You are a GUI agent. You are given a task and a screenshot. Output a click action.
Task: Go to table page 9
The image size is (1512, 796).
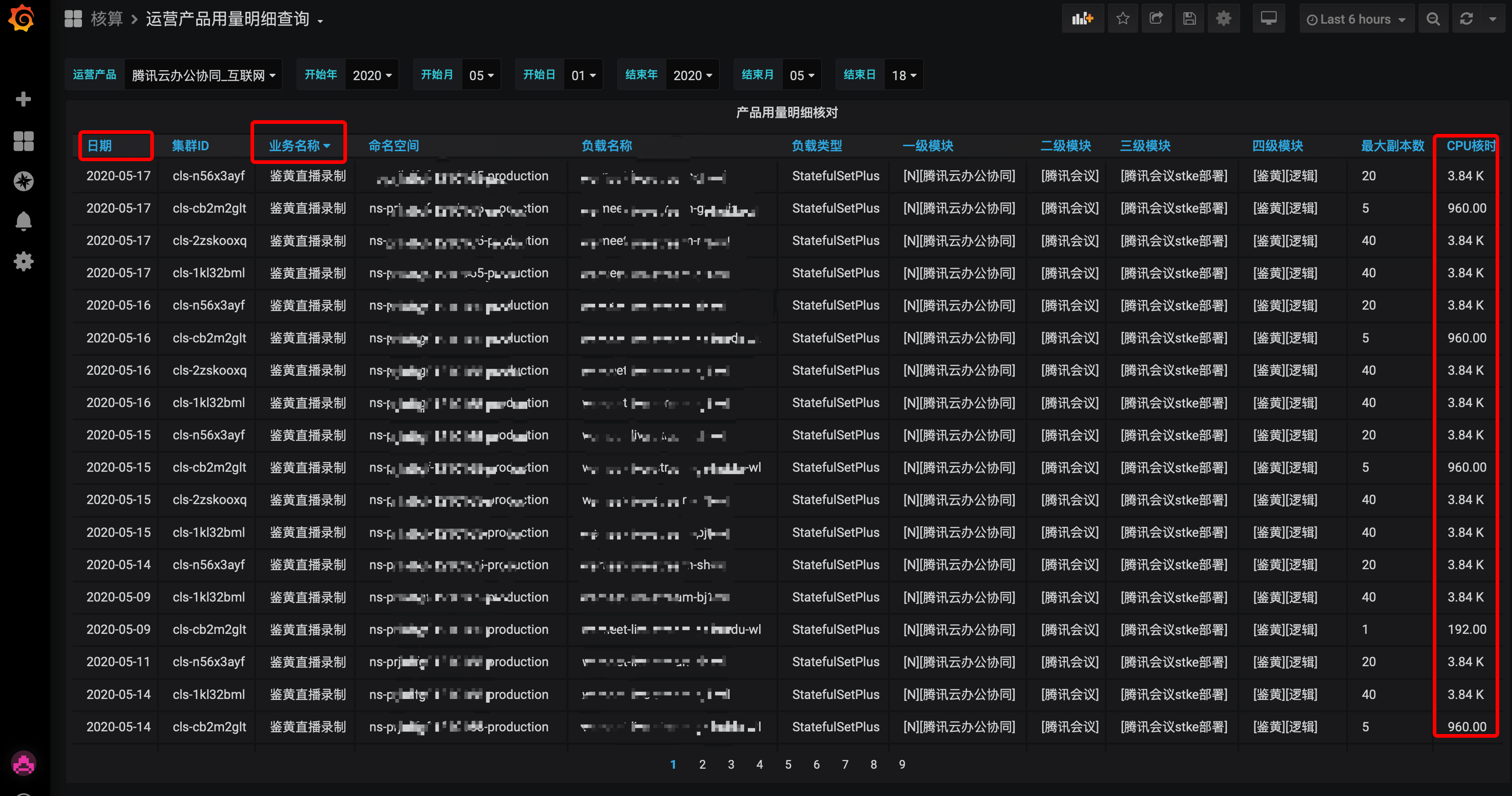[902, 764]
